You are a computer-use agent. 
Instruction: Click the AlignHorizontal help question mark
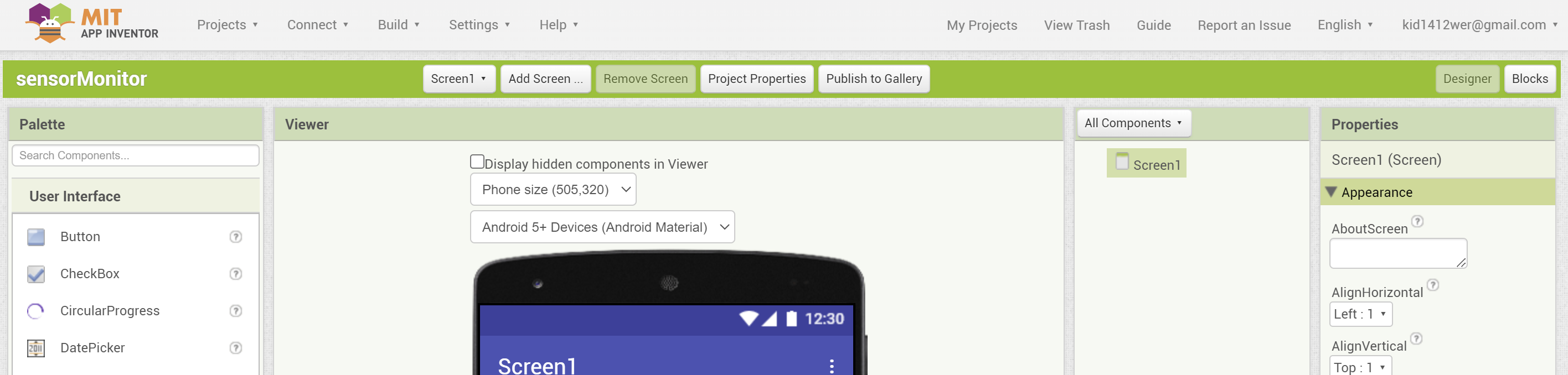coord(1433,285)
